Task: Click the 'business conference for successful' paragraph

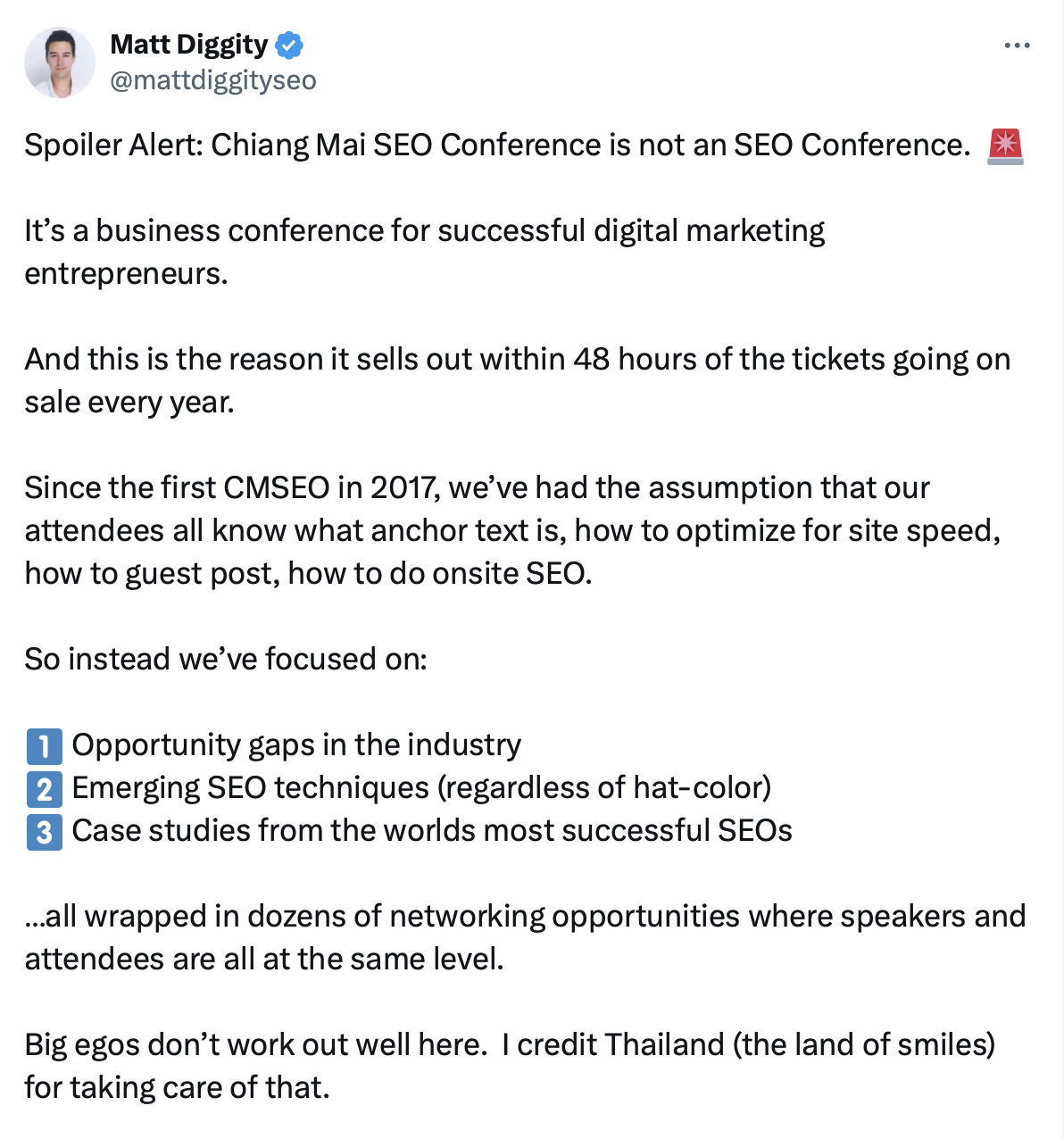Action: pos(425,252)
